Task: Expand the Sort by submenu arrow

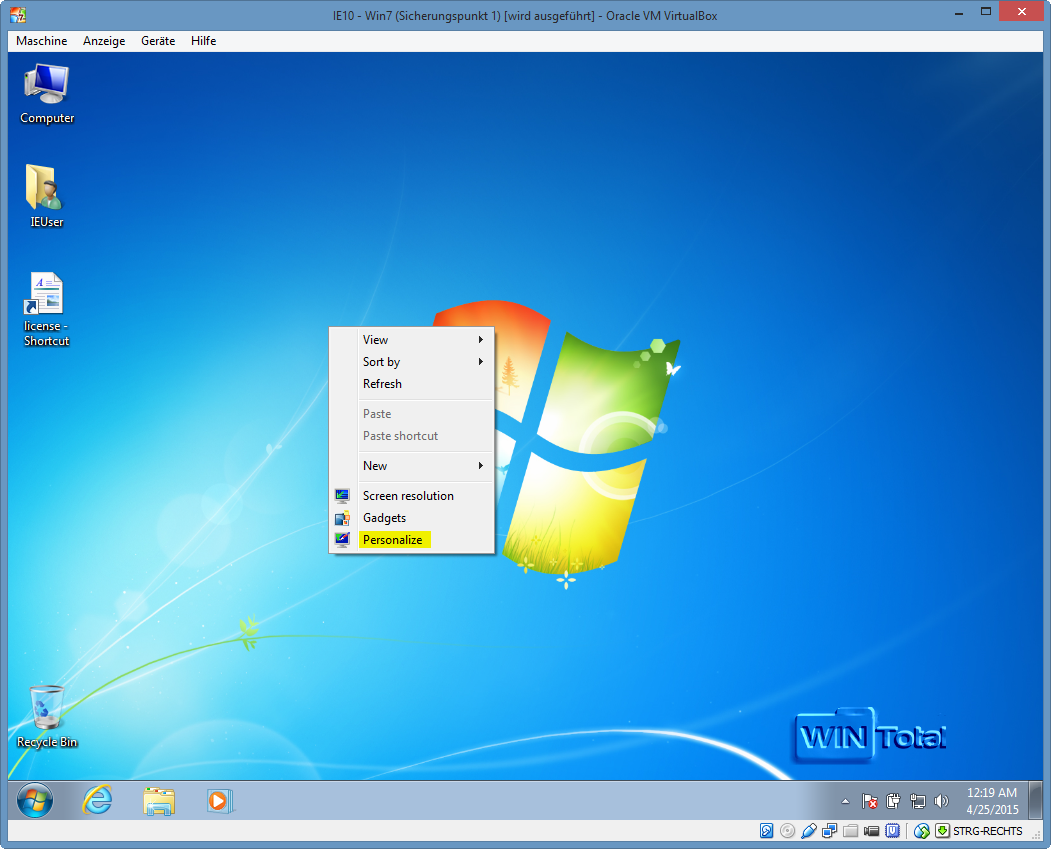Action: point(481,362)
